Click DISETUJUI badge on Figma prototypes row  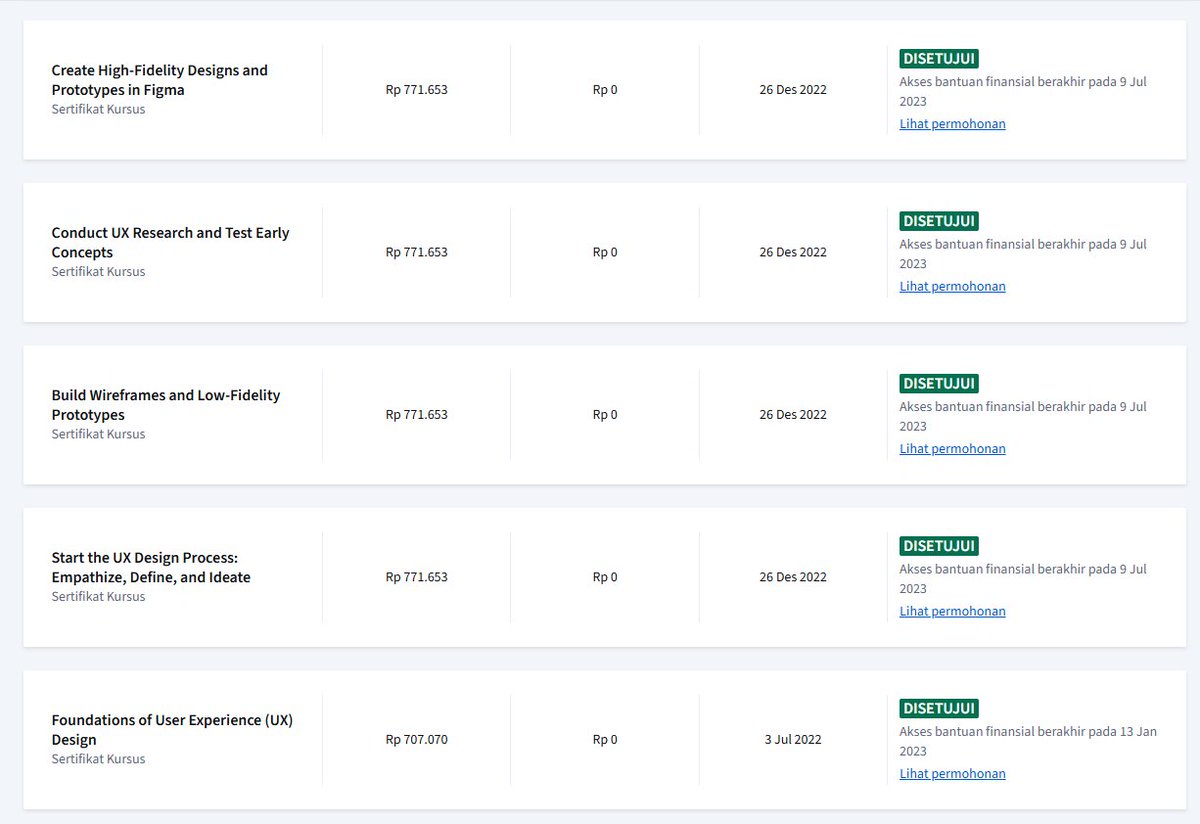point(938,59)
